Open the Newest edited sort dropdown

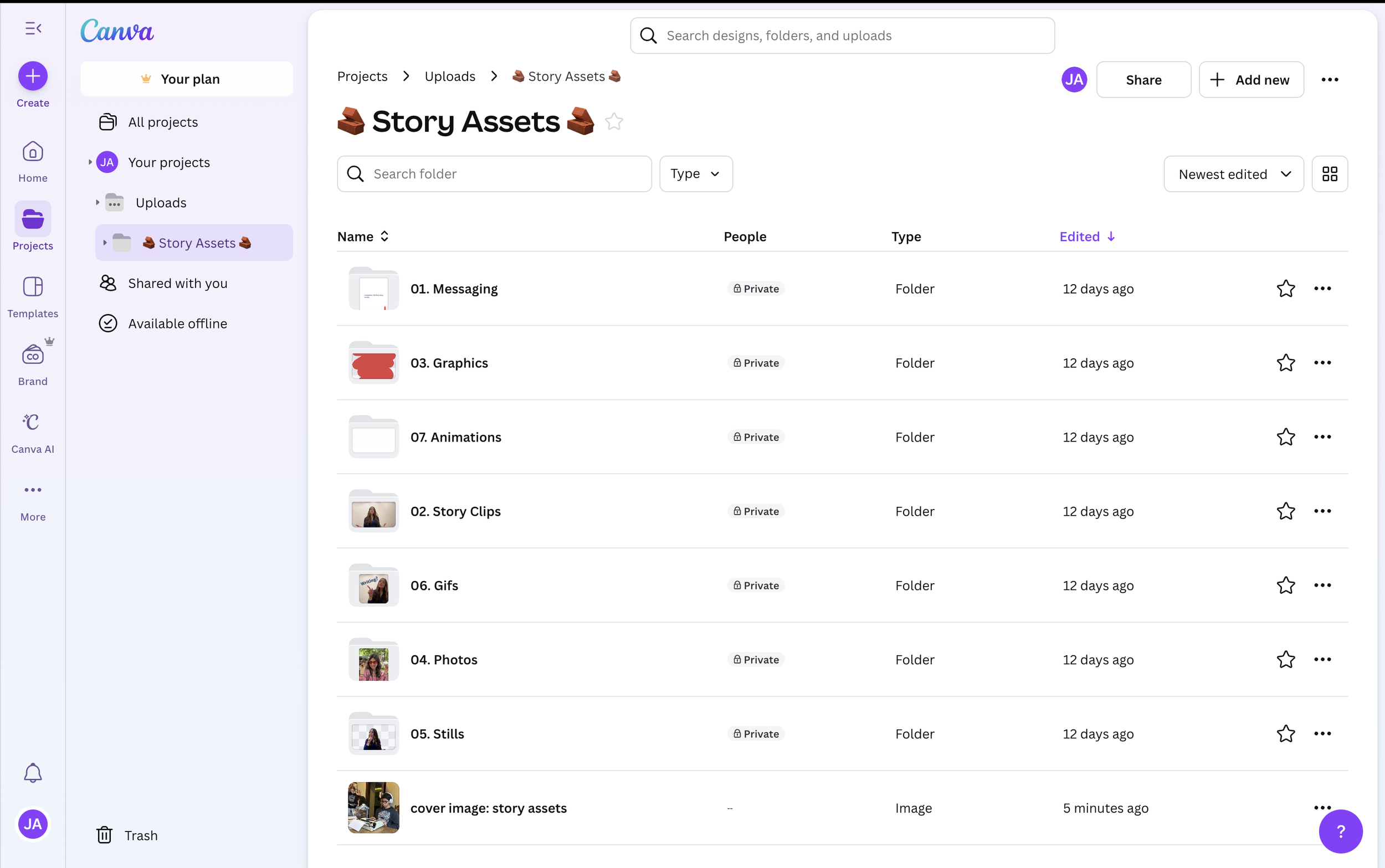(x=1233, y=174)
